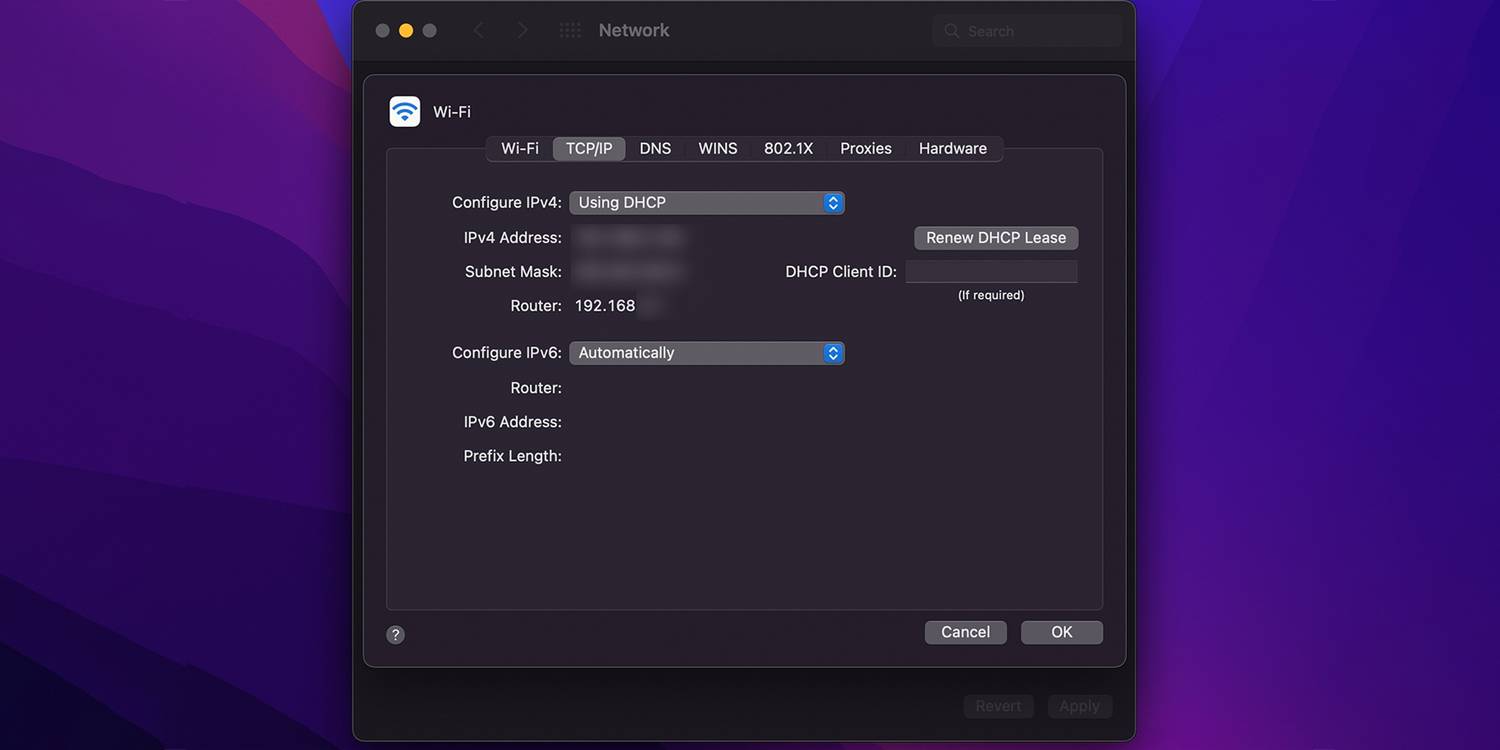Open the Hardware tab
This screenshot has width=1500, height=750.
(x=953, y=148)
